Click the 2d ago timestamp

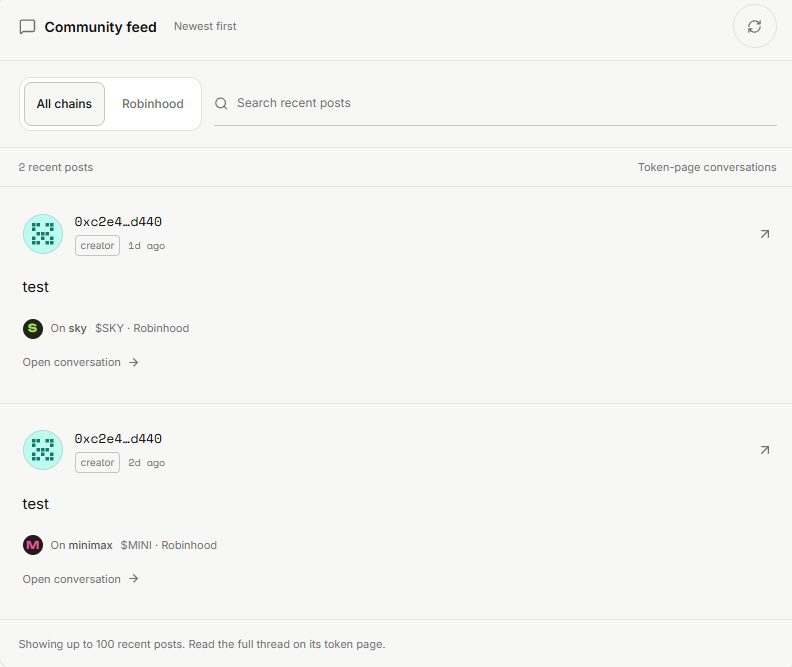(x=146, y=463)
